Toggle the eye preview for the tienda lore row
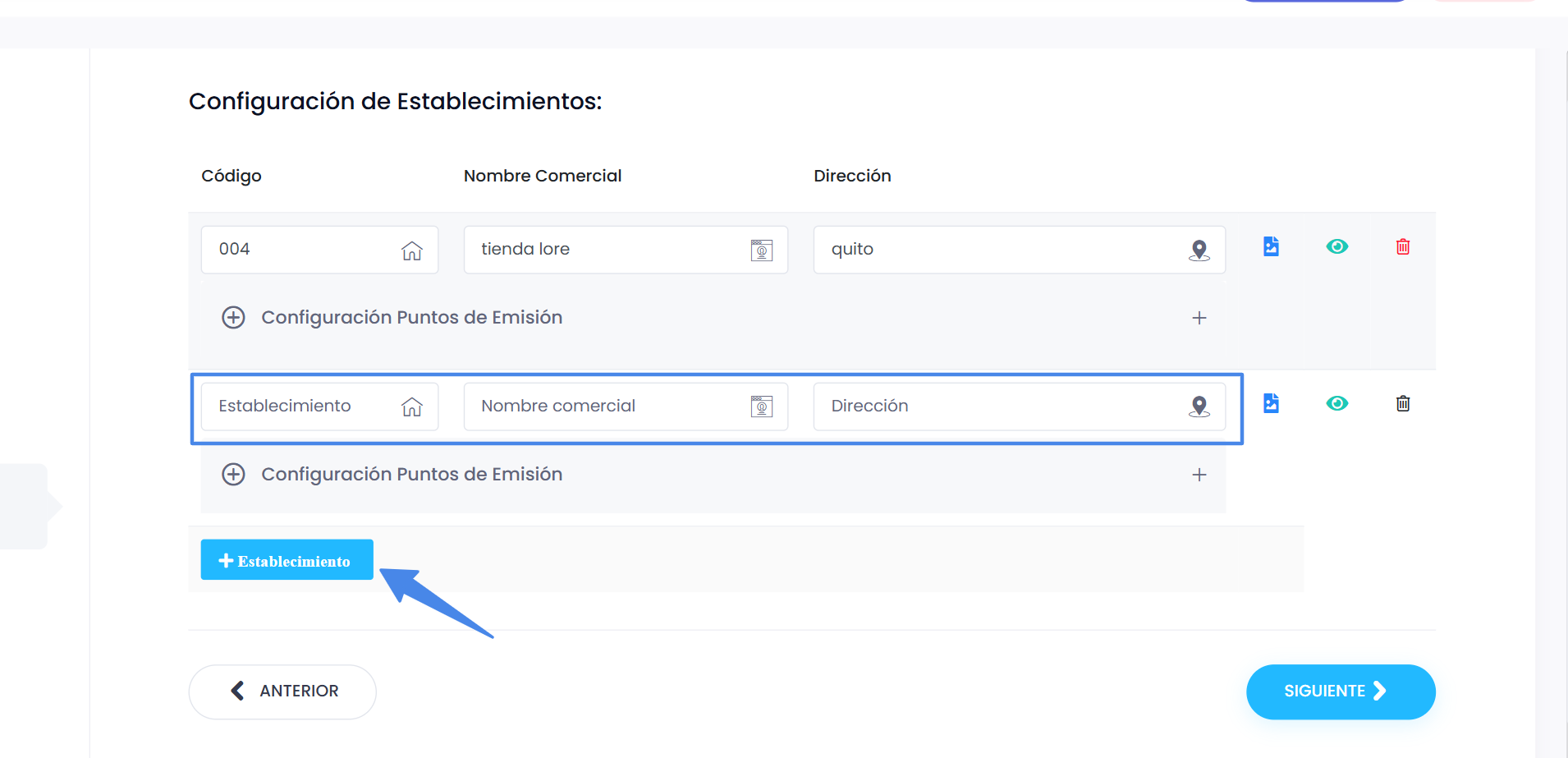 [x=1337, y=246]
